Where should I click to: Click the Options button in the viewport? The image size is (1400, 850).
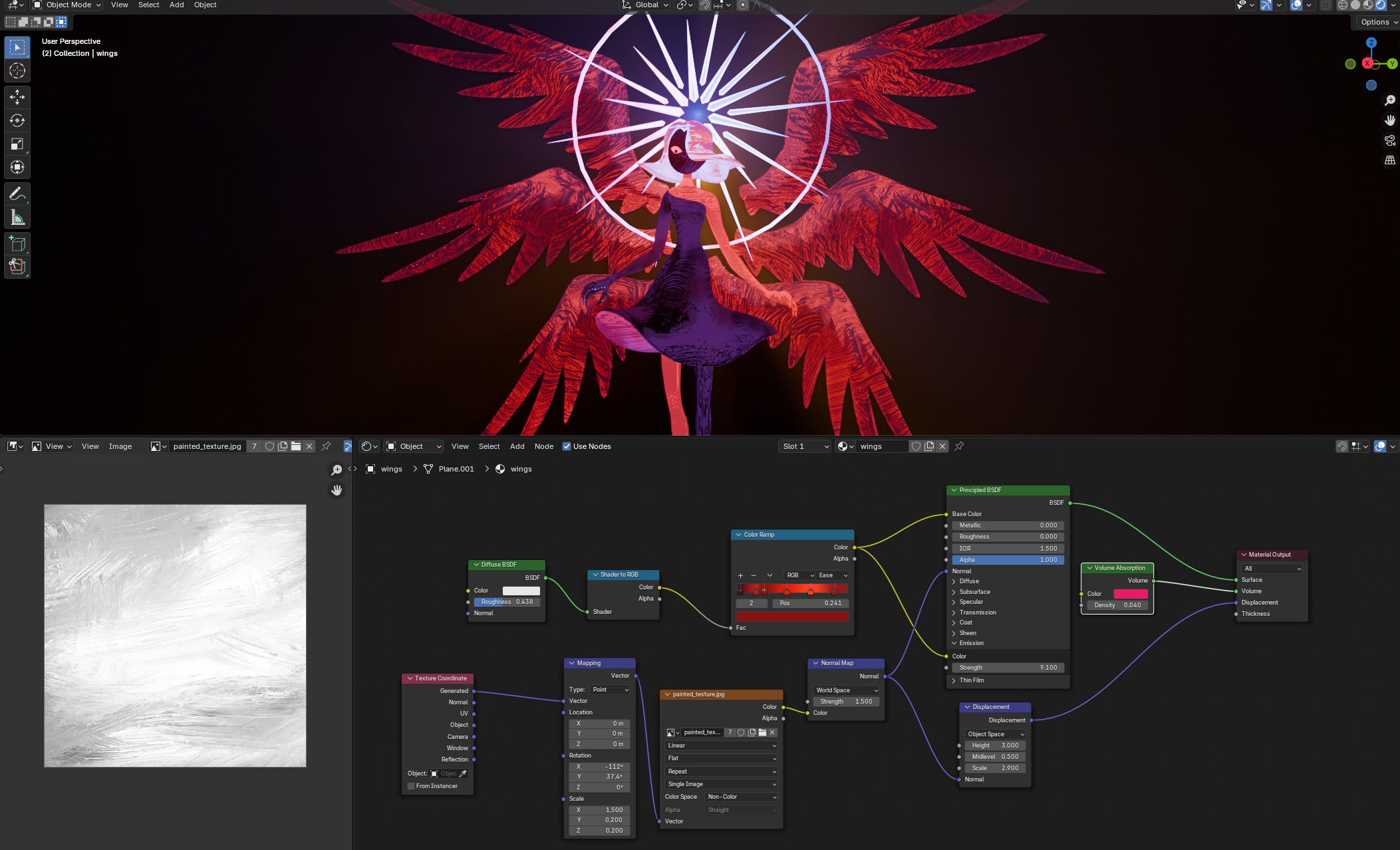pos(1377,22)
